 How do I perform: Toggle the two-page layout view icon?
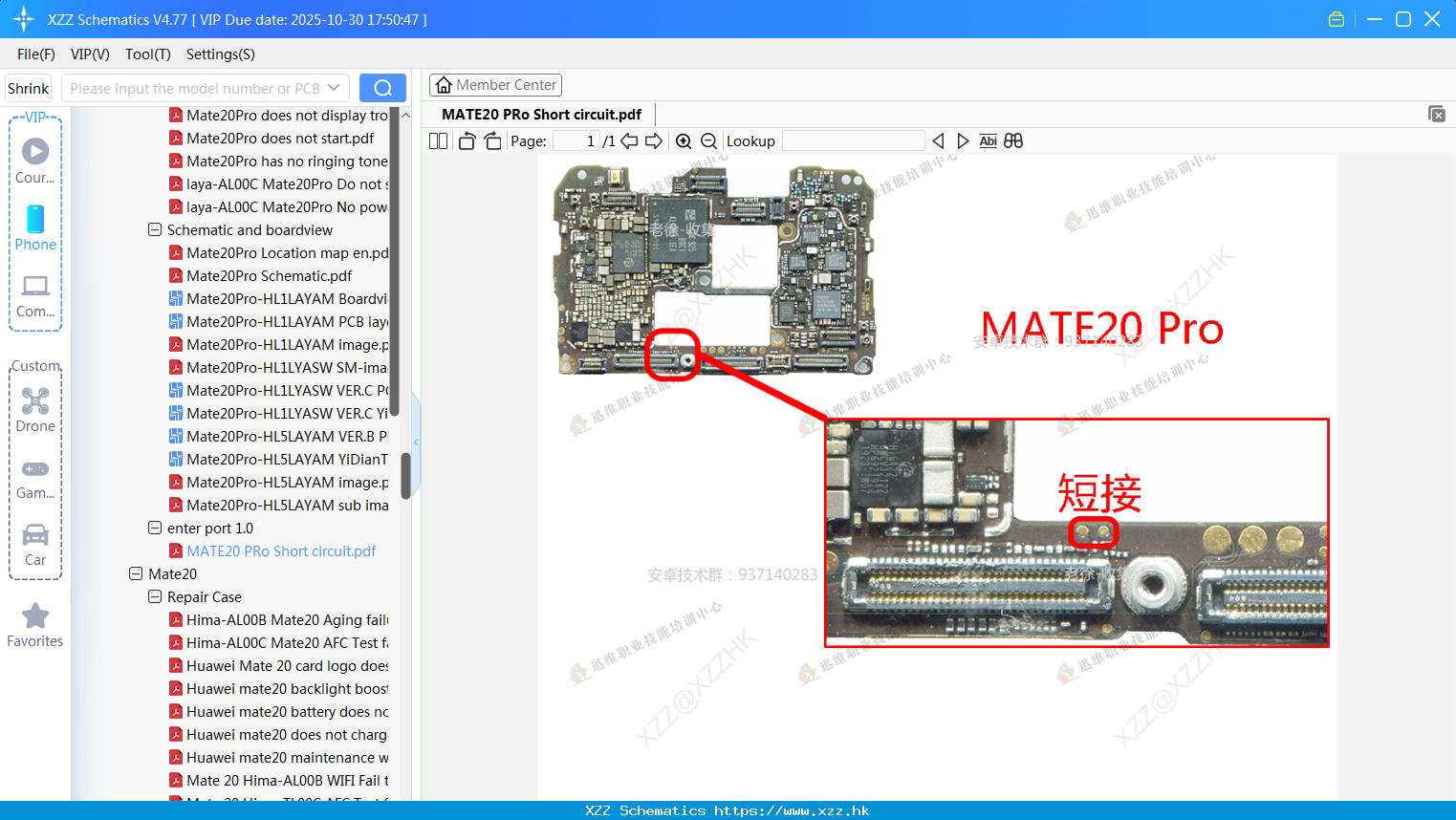438,141
